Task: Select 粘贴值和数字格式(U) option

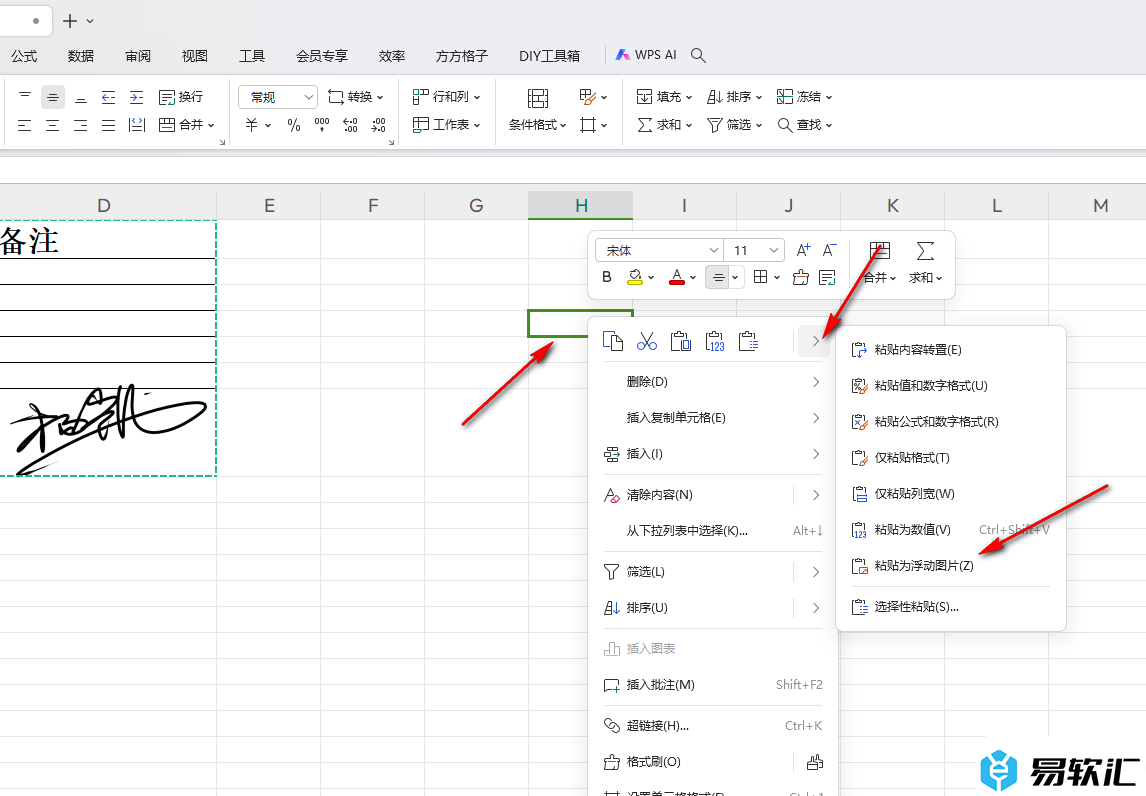Action: click(950, 385)
